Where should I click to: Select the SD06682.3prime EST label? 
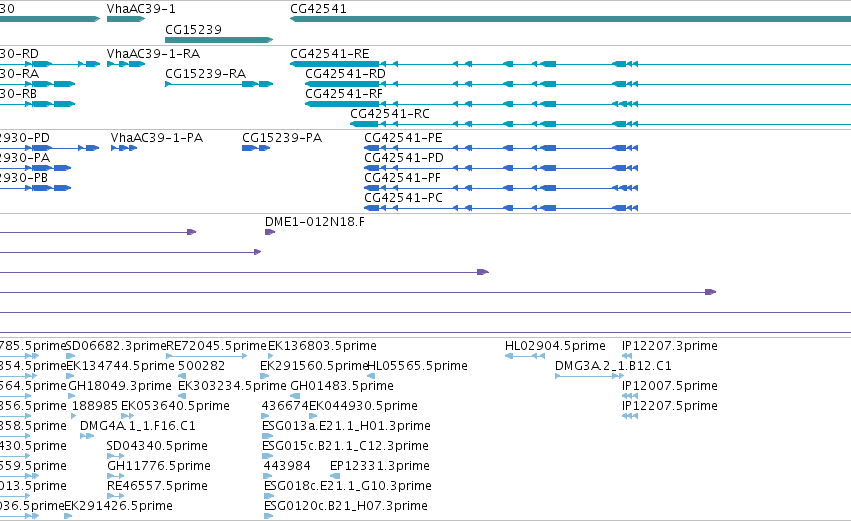116,346
